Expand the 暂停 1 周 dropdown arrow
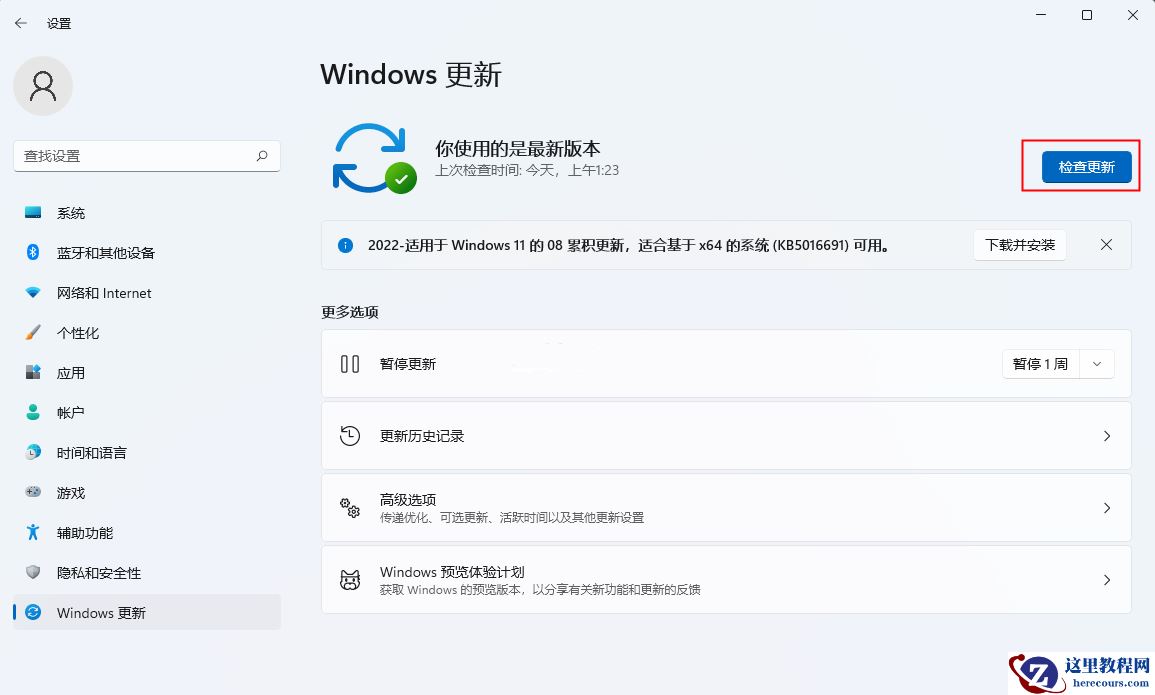Viewport: 1155px width, 695px height. pos(1096,364)
